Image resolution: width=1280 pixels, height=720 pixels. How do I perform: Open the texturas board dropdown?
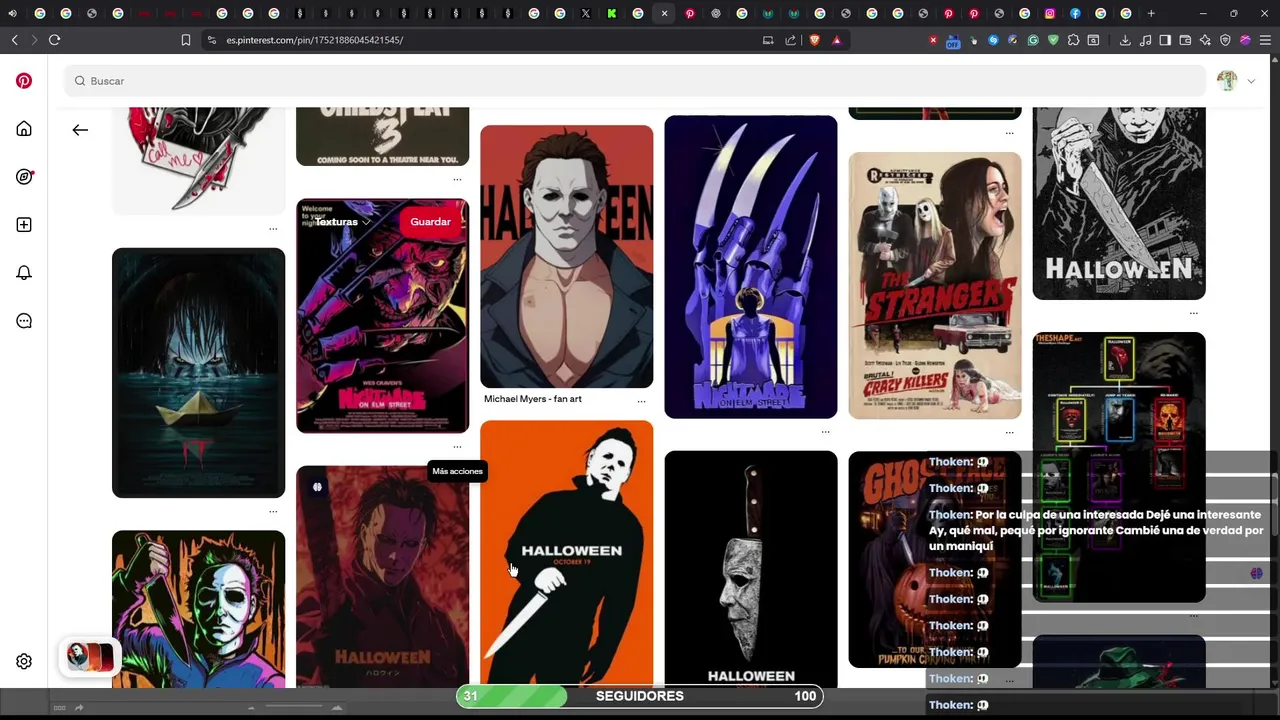[343, 222]
